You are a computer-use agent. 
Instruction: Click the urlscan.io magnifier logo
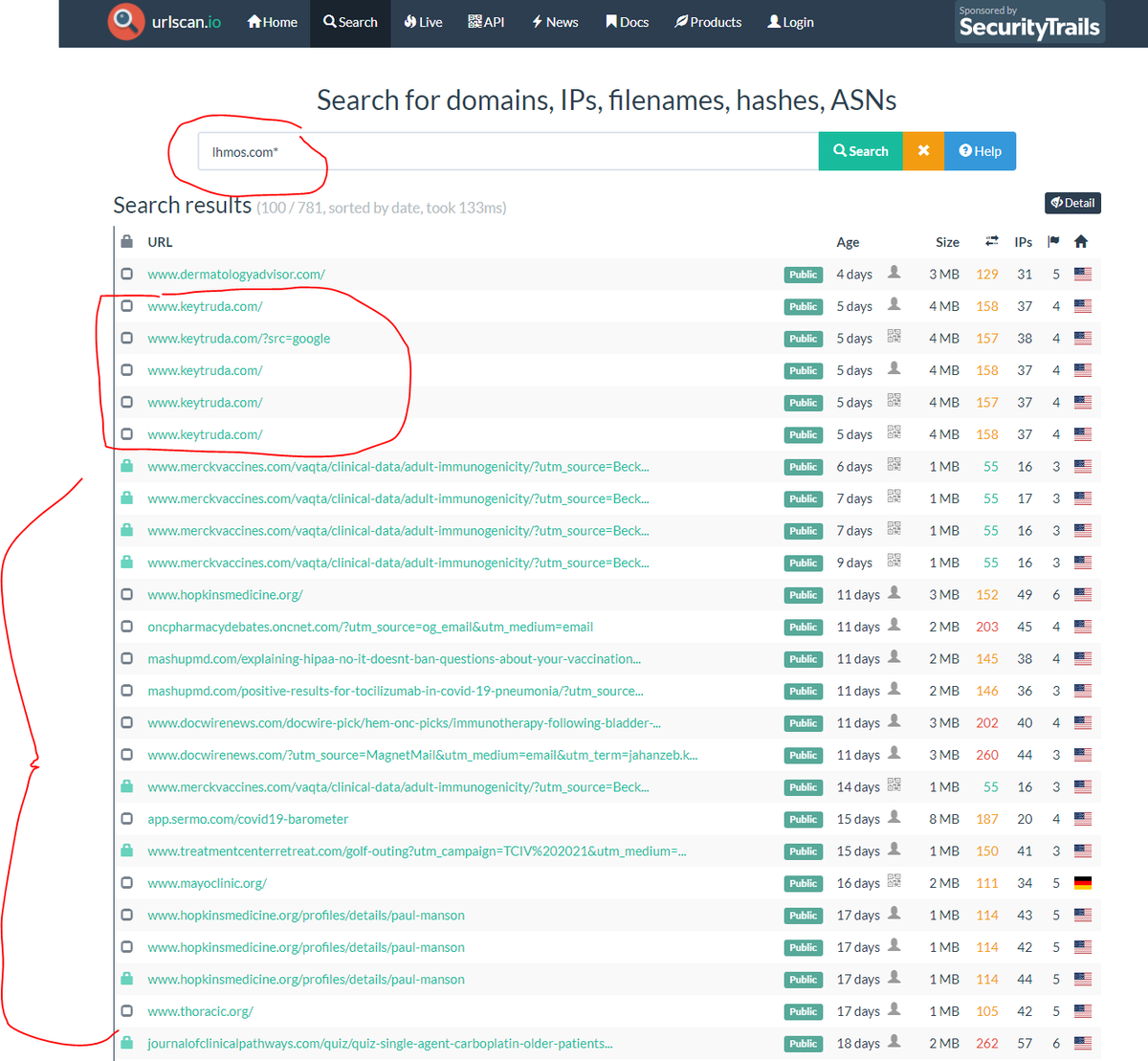tap(125, 21)
